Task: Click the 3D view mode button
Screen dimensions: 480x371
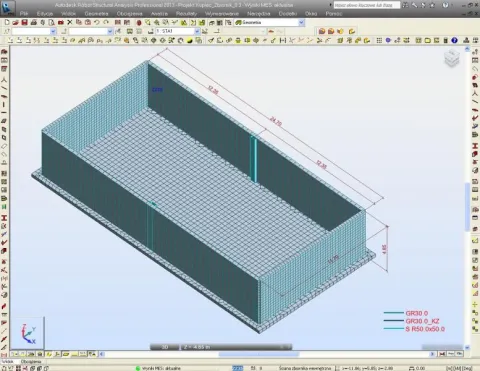Action: point(165,347)
